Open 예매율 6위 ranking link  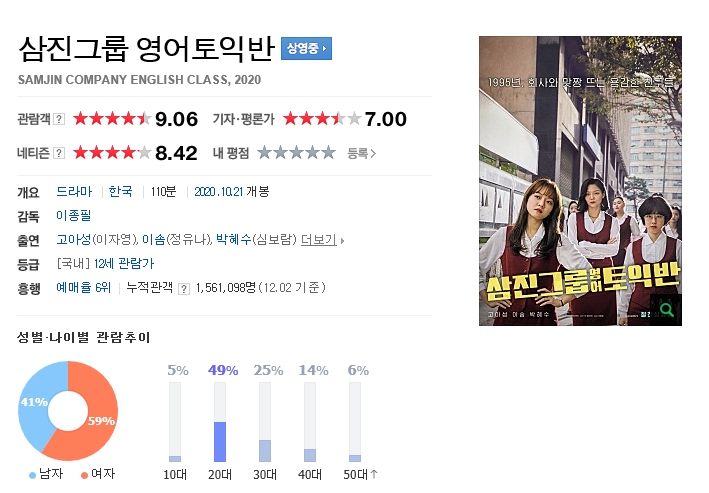(x=84, y=287)
